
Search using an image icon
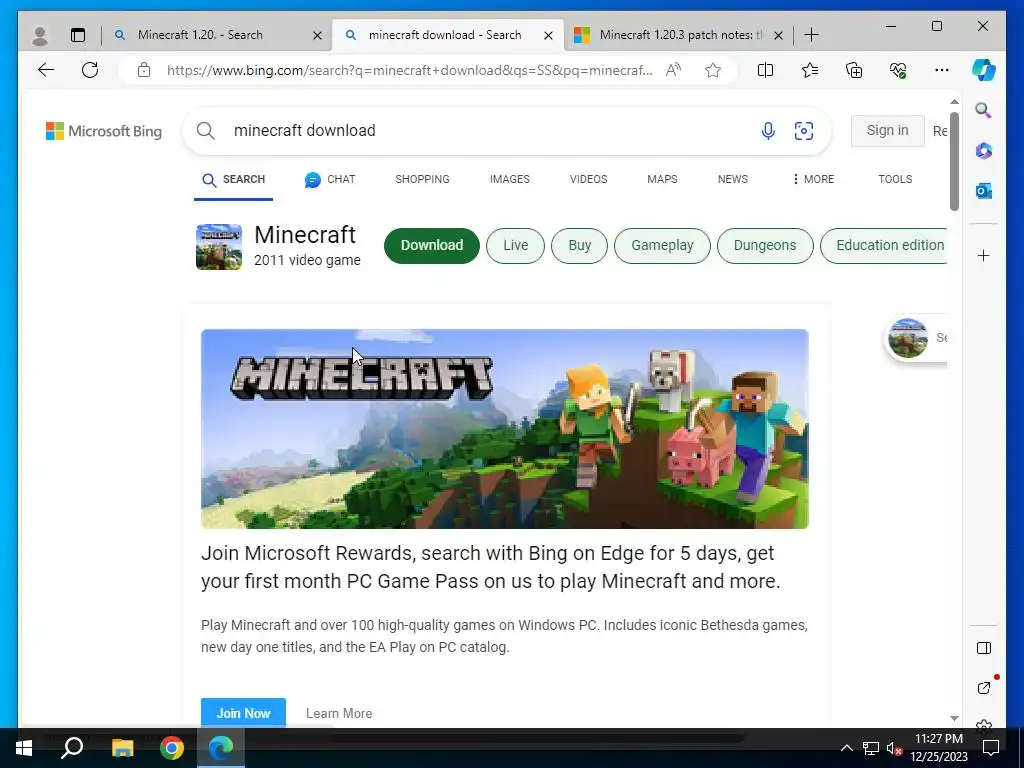803,131
